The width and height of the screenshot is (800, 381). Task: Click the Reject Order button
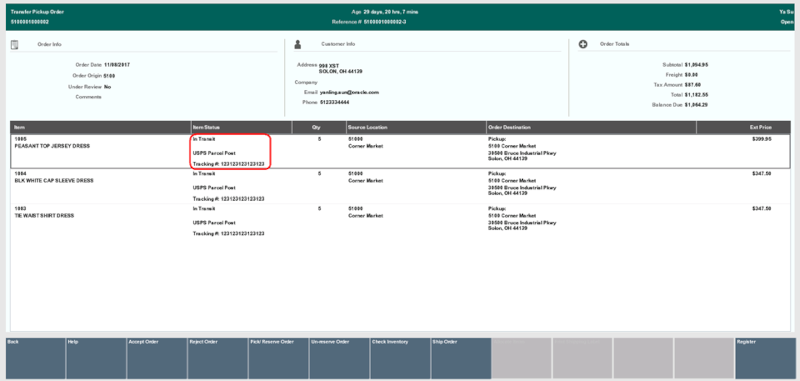218,358
